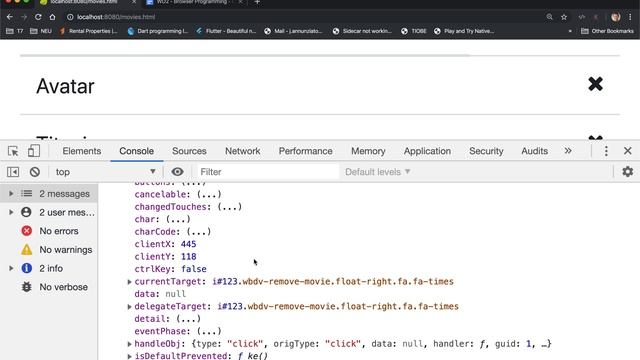The image size is (640, 360).
Task: Click the browser back arrow
Action: (10, 17)
